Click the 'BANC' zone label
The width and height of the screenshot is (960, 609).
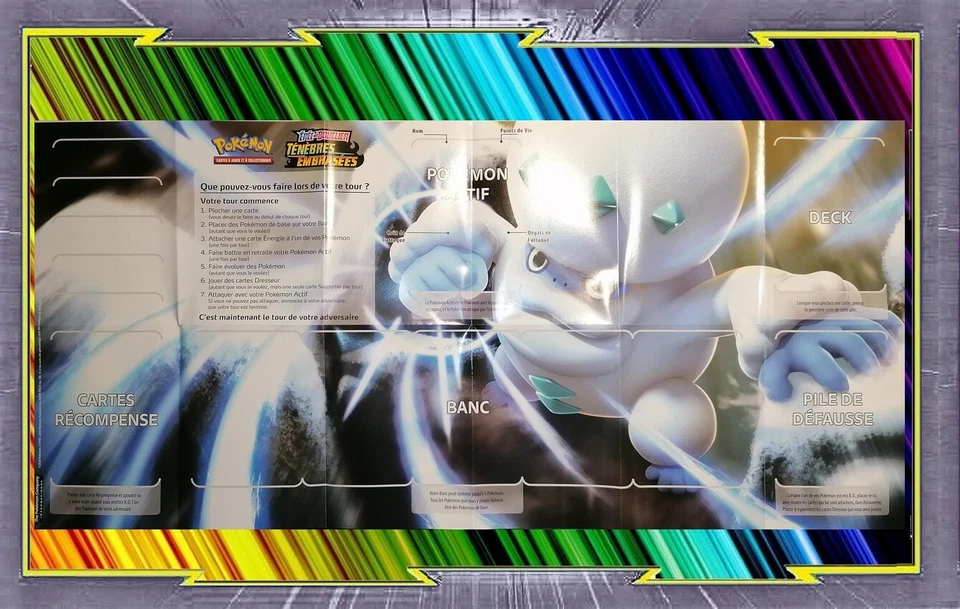coord(468,407)
